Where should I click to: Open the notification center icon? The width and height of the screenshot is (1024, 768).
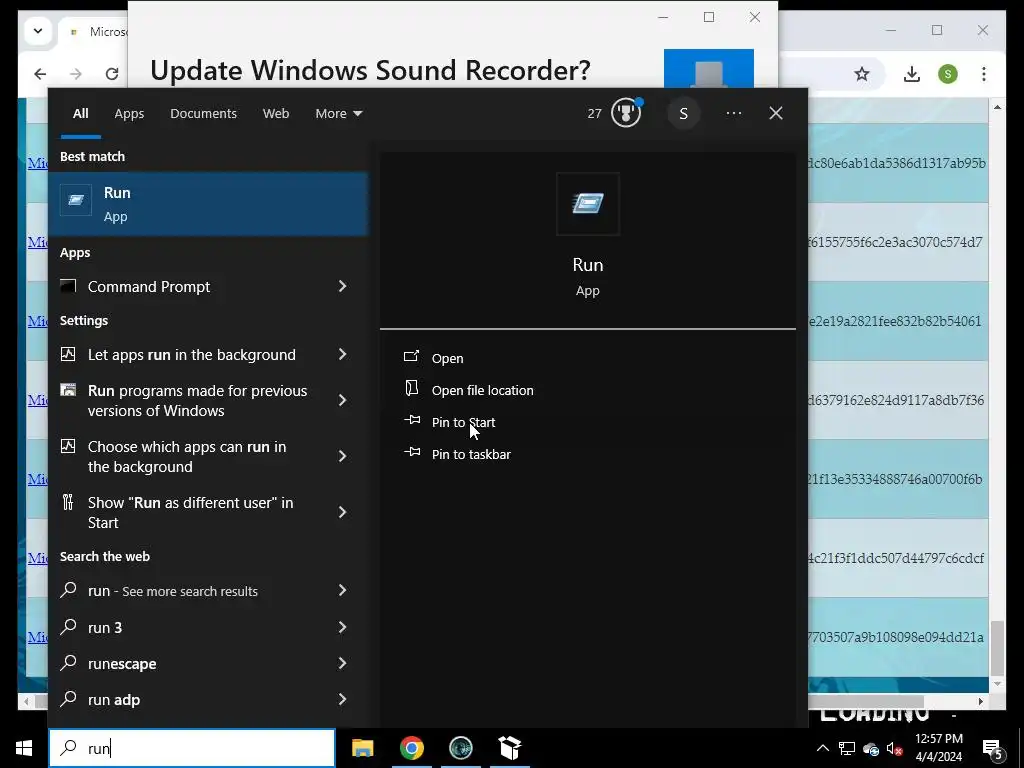tap(993, 748)
